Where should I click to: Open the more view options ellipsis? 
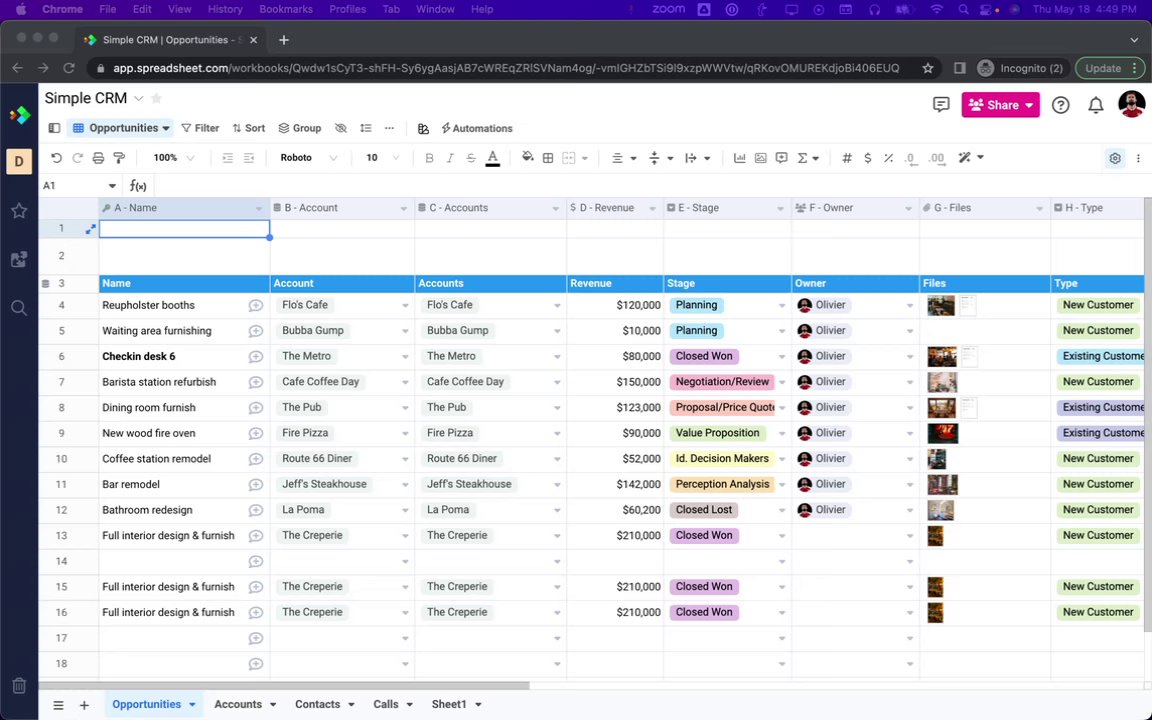pyautogui.click(x=389, y=128)
